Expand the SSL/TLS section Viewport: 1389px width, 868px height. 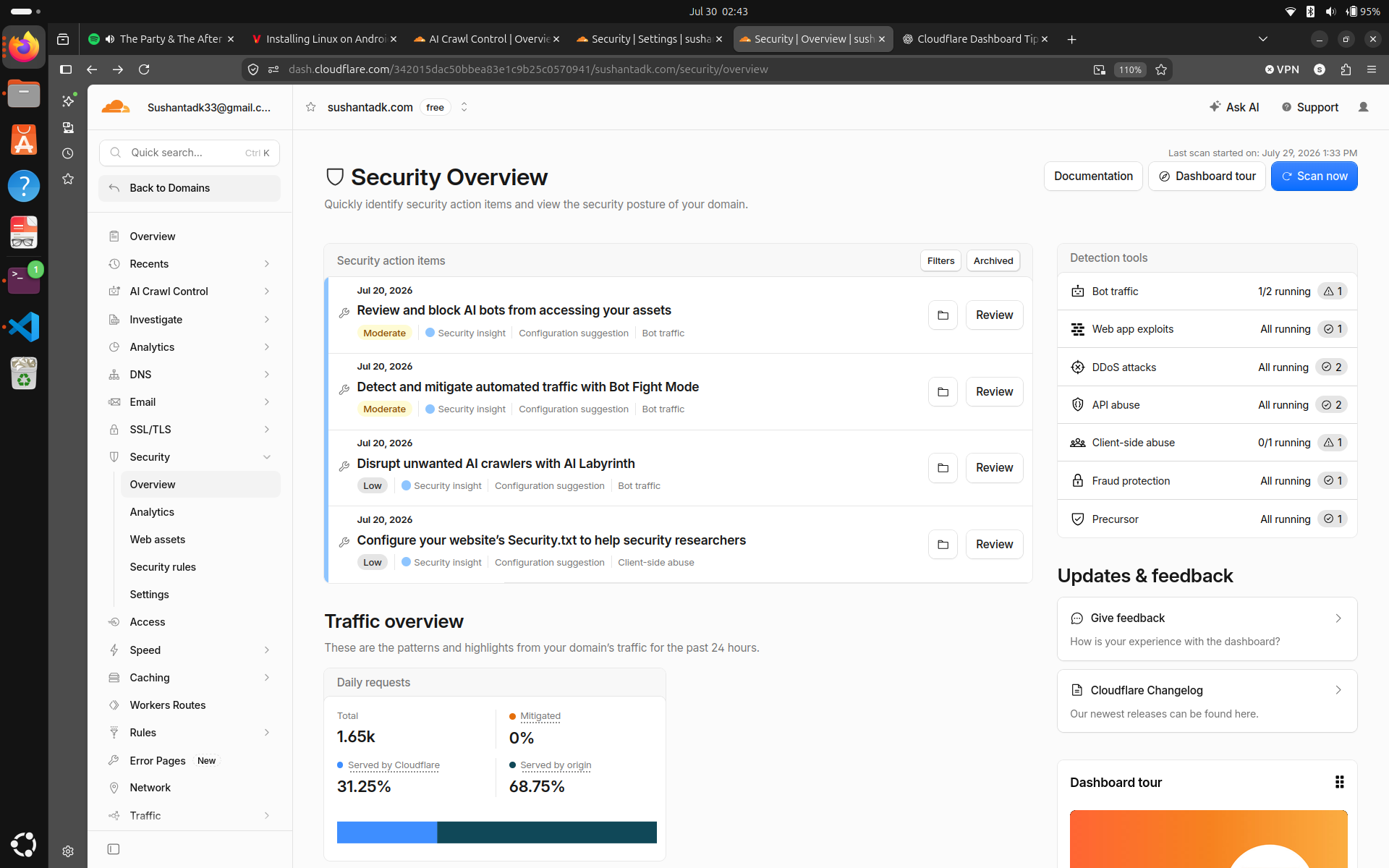191,430
